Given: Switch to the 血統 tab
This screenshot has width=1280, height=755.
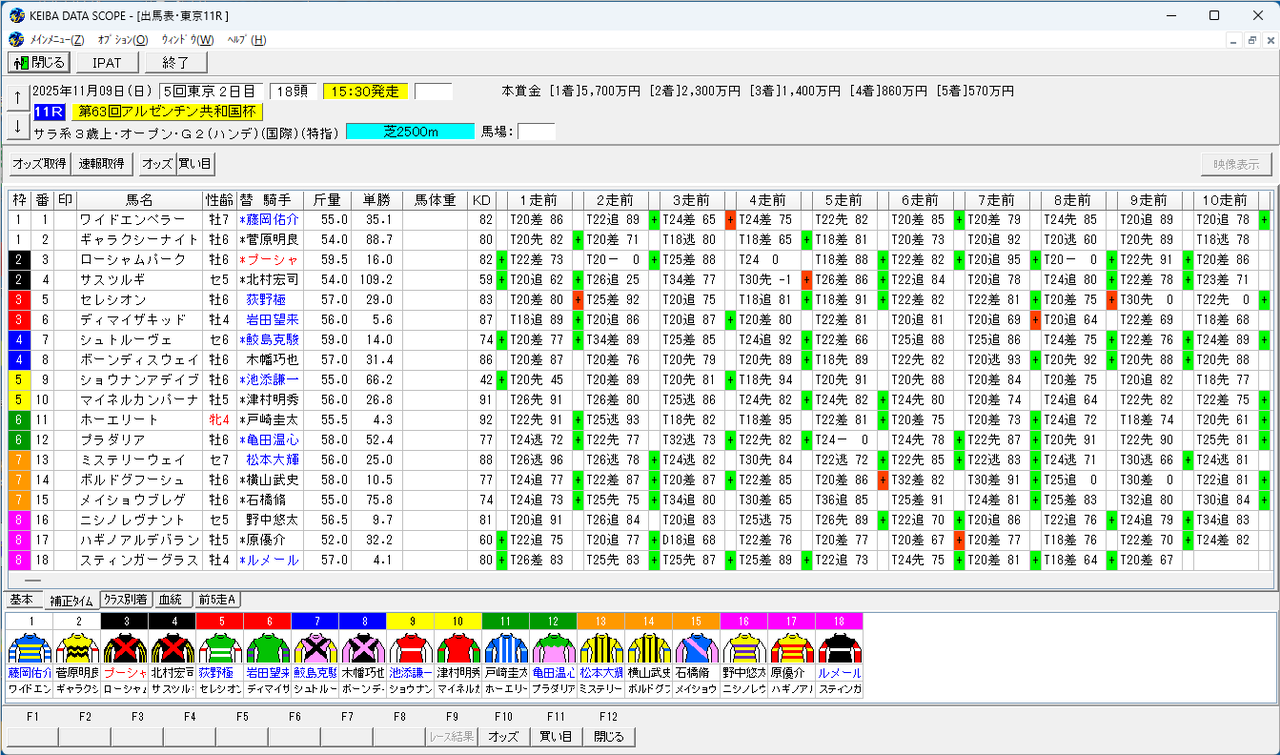Looking at the screenshot, I should (172, 600).
